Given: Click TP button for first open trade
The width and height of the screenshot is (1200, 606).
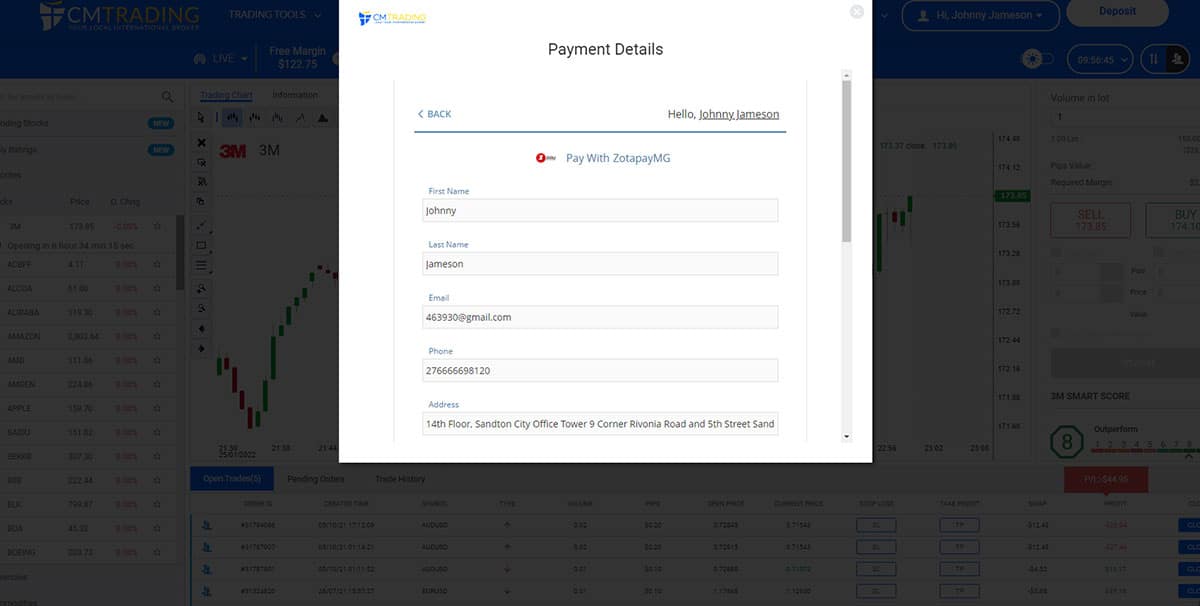Looking at the screenshot, I should (959, 525).
